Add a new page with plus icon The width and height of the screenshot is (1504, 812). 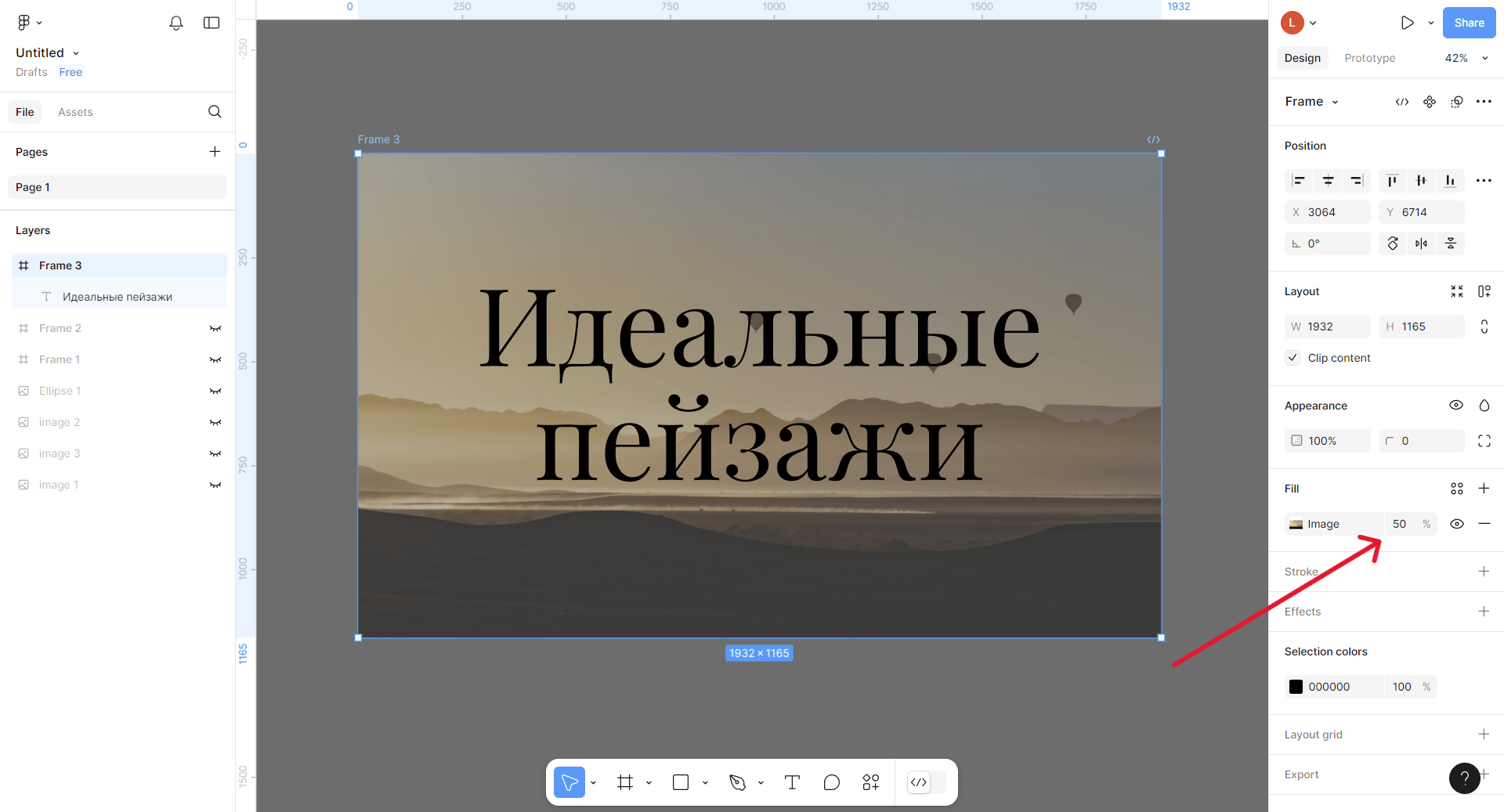click(215, 152)
